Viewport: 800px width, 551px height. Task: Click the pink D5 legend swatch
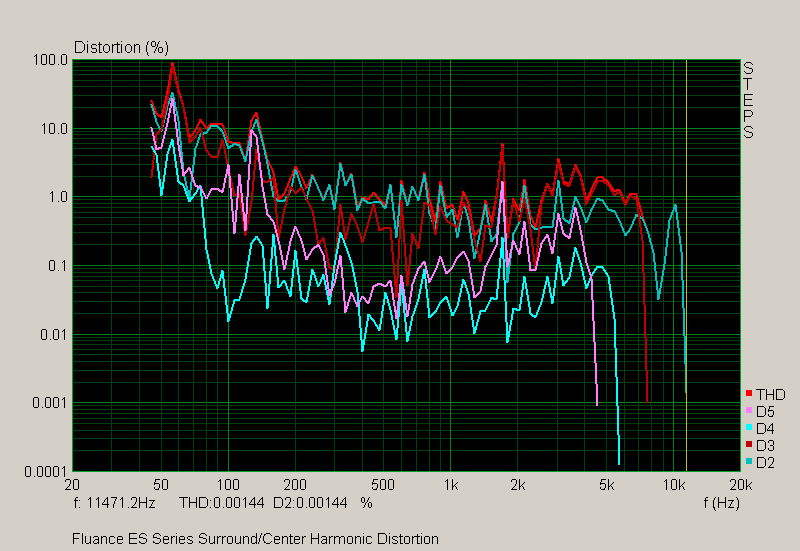[x=749, y=412]
